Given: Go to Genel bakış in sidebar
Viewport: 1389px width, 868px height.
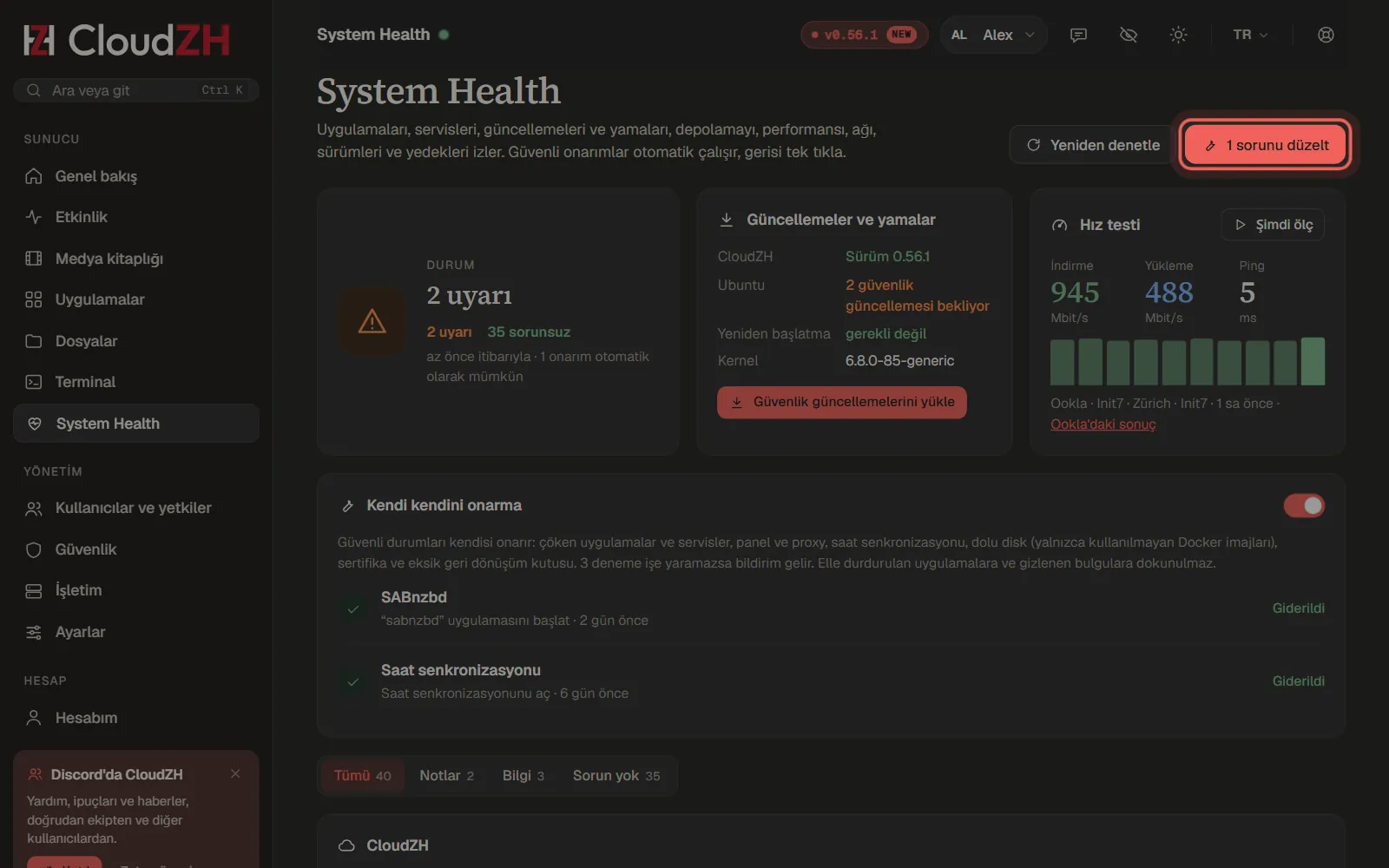Looking at the screenshot, I should 136,176.
